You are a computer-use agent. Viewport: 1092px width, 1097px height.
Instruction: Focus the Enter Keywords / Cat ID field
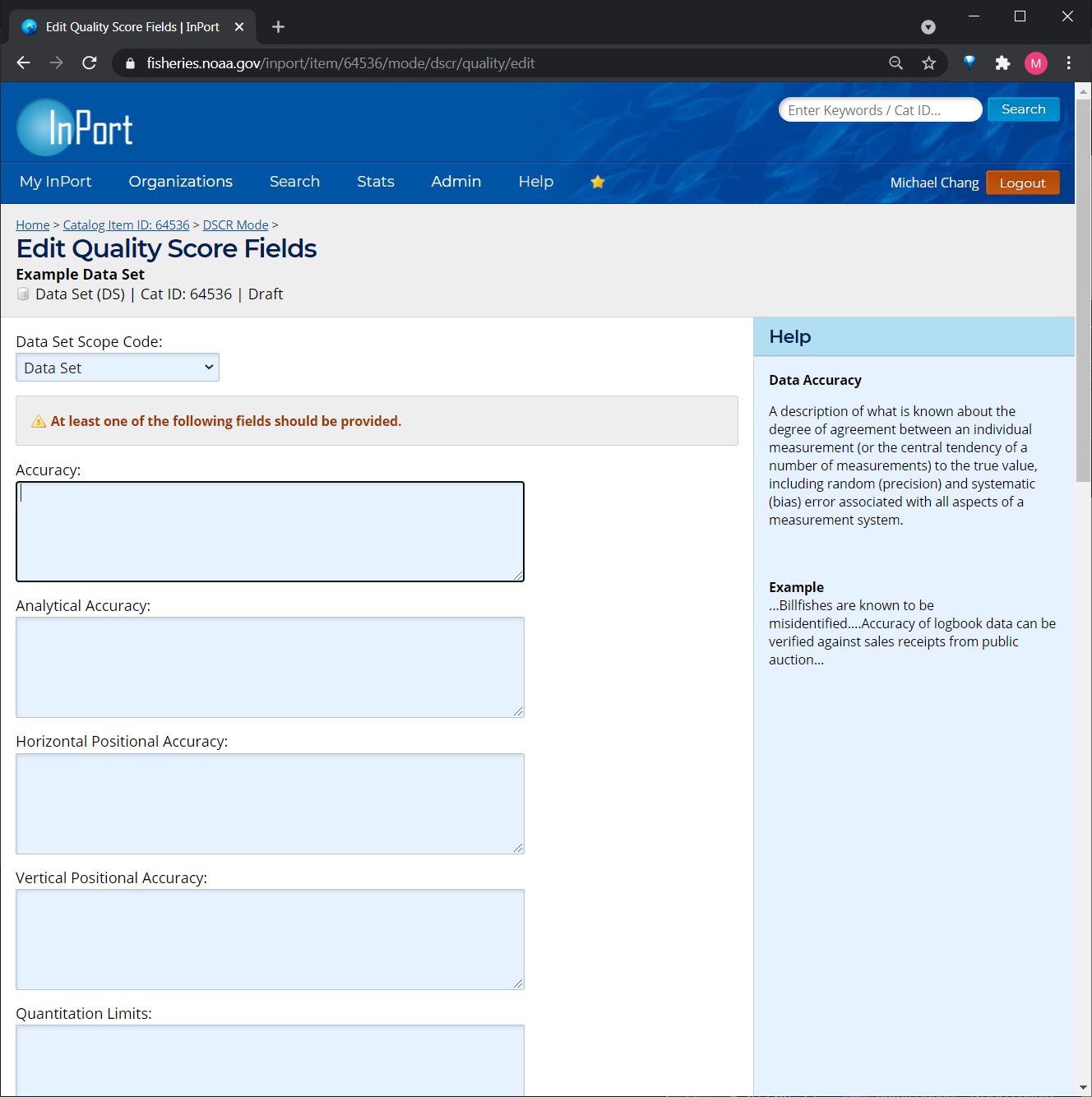point(880,110)
